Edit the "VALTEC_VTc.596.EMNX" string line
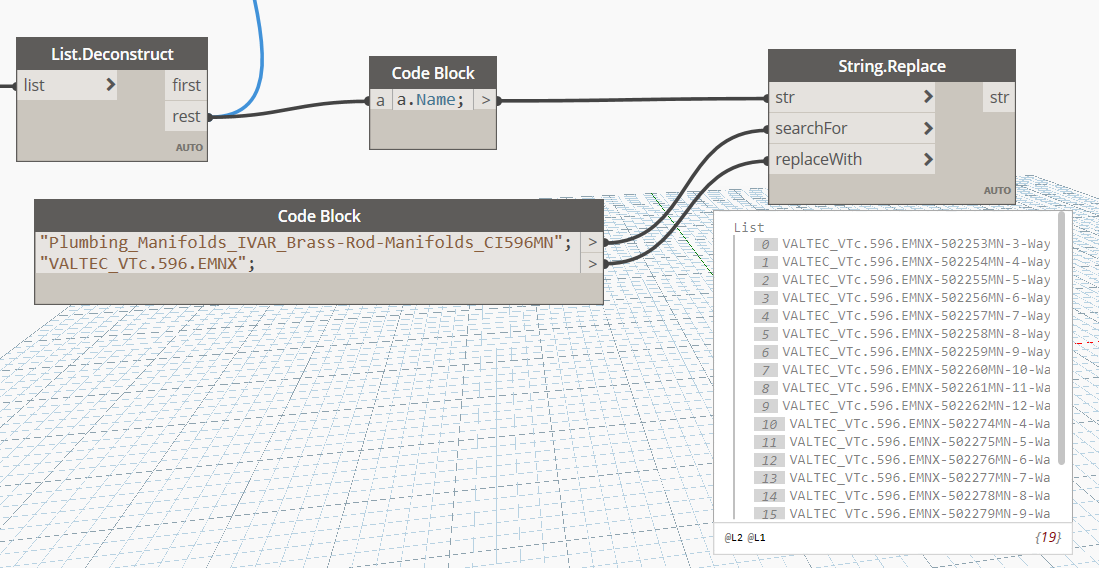 click(x=147, y=264)
